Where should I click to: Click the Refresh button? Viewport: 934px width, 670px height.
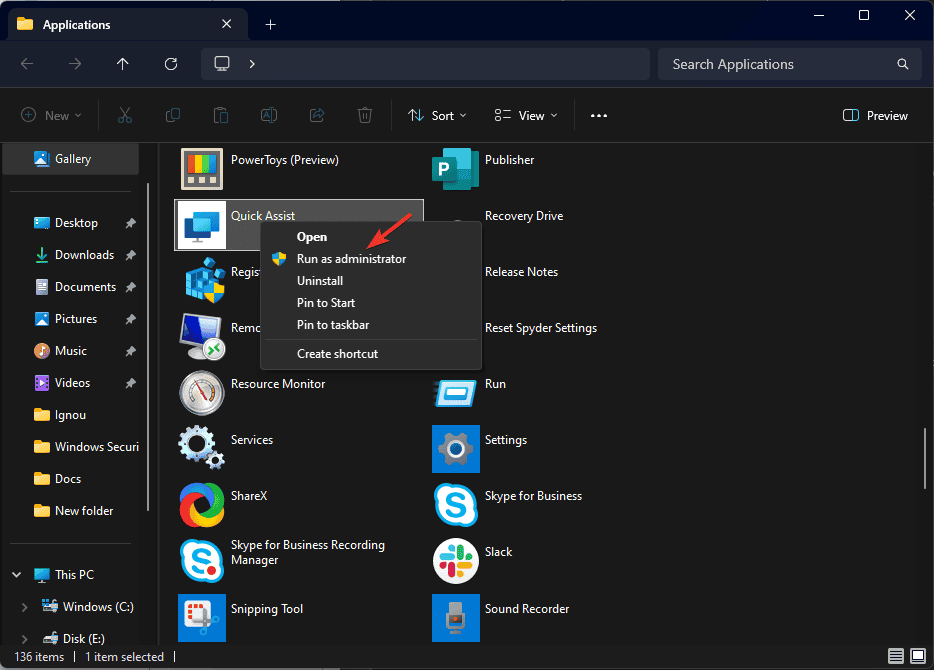point(171,64)
